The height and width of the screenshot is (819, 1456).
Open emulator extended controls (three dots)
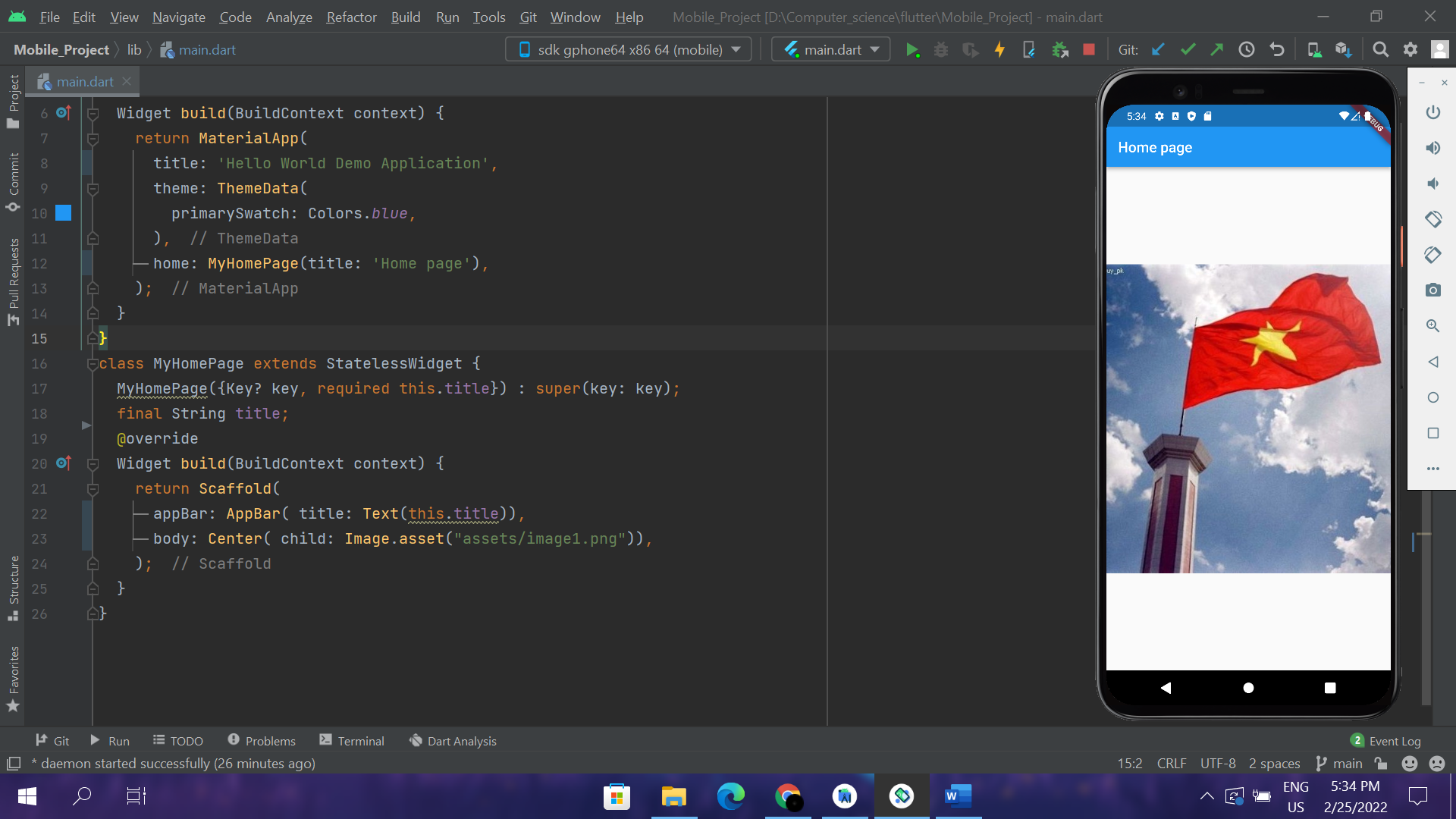click(1432, 469)
